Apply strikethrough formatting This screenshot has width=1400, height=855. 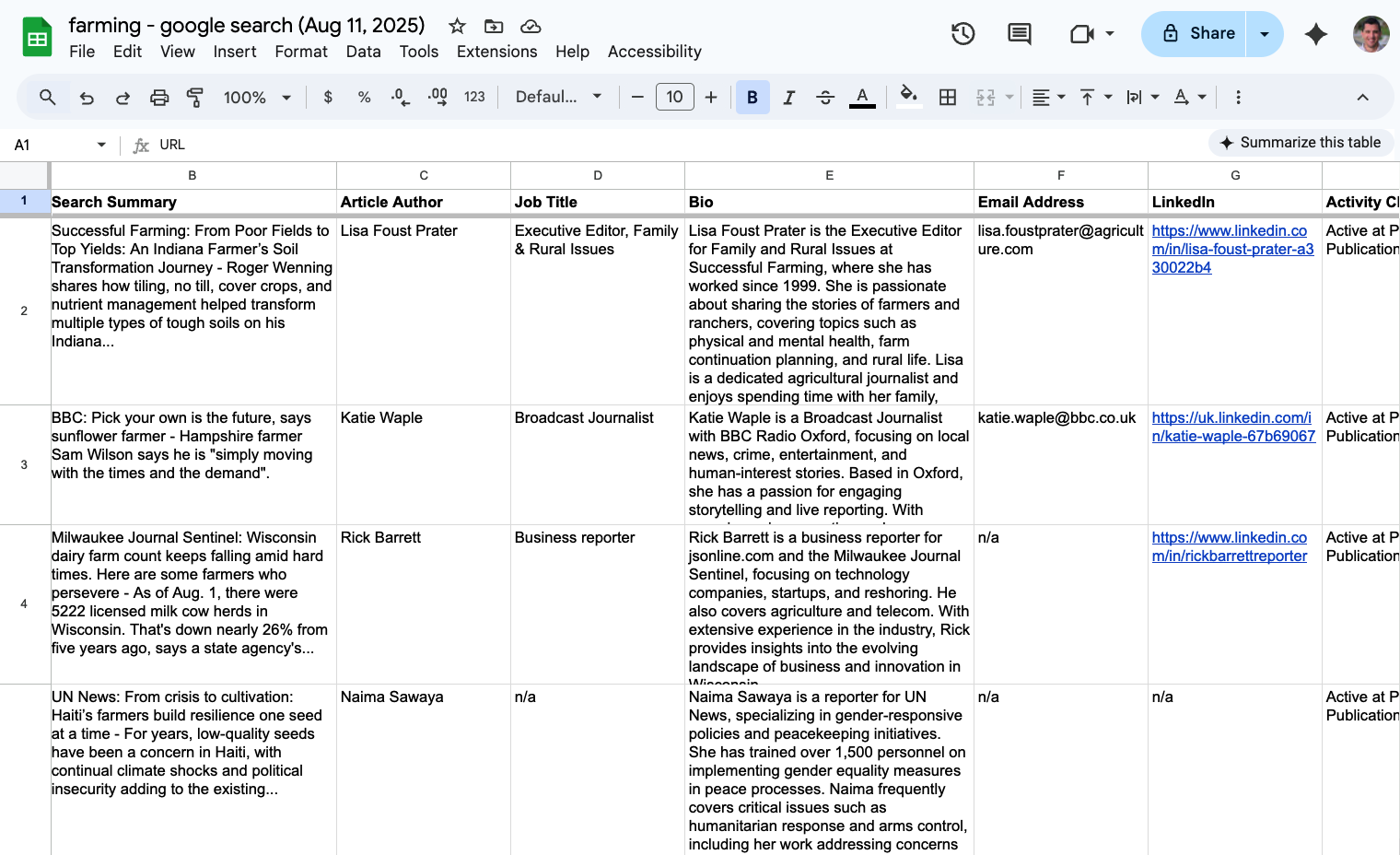point(825,97)
